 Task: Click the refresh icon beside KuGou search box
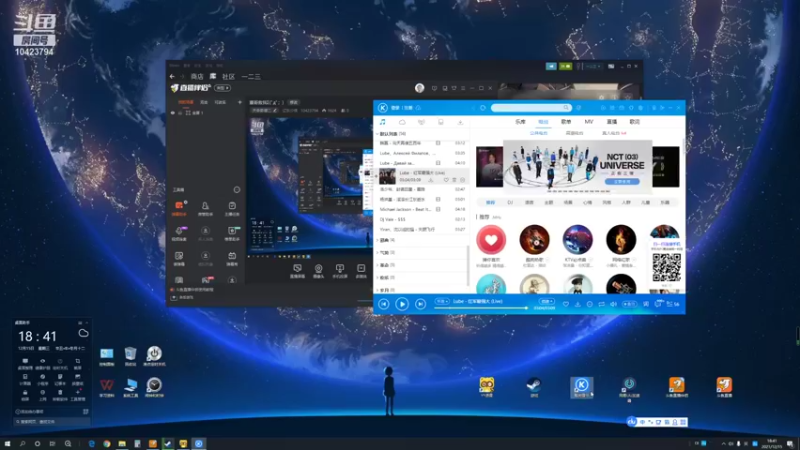(x=483, y=108)
